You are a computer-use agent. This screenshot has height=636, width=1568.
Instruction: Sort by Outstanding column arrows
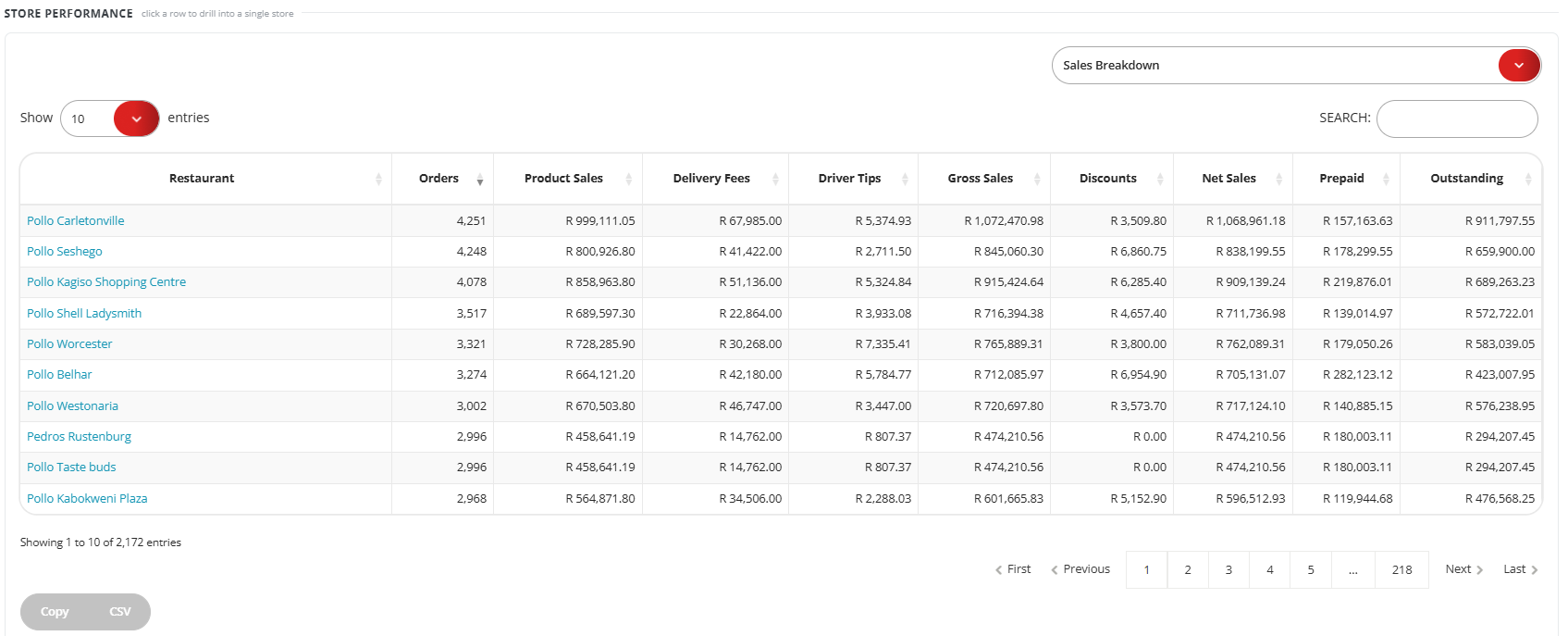[1528, 180]
